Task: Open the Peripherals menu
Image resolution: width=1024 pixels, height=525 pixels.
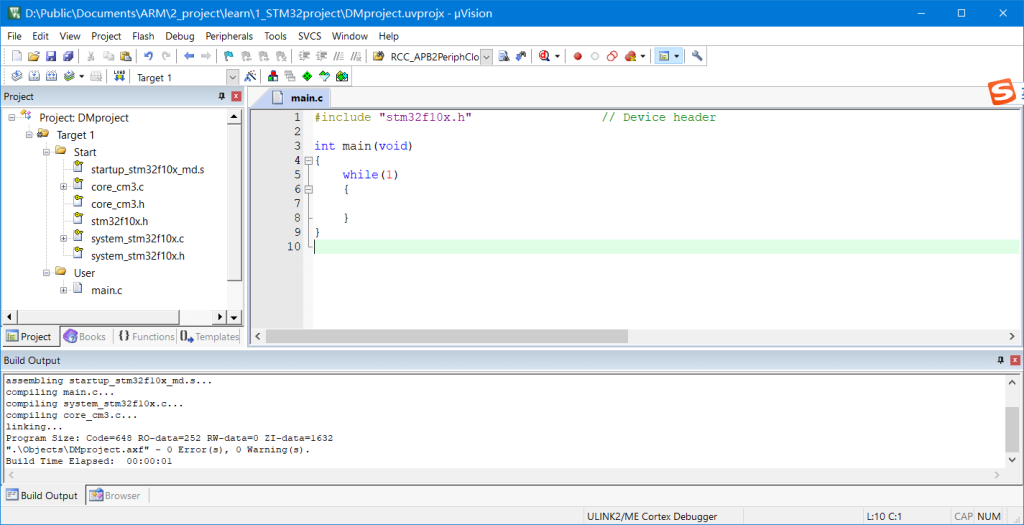Action: coord(229,36)
